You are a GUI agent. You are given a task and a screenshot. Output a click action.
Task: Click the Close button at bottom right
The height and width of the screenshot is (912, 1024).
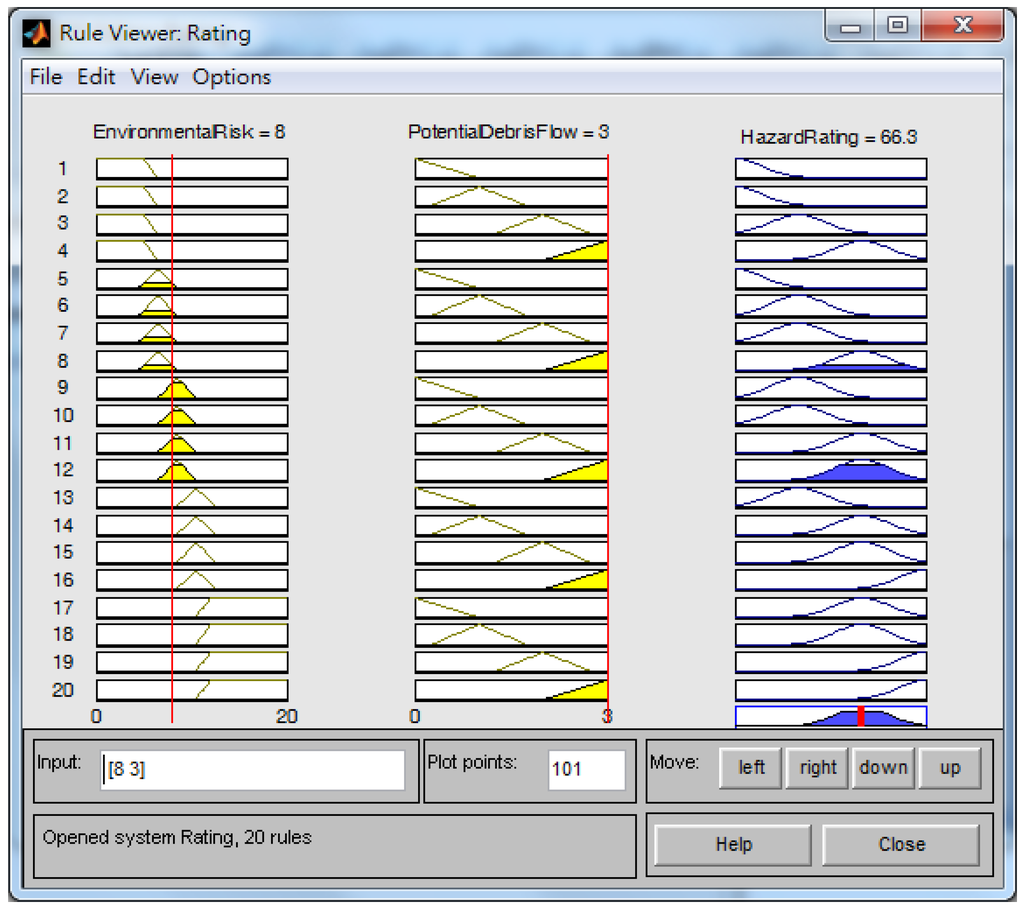pyautogui.click(x=901, y=844)
